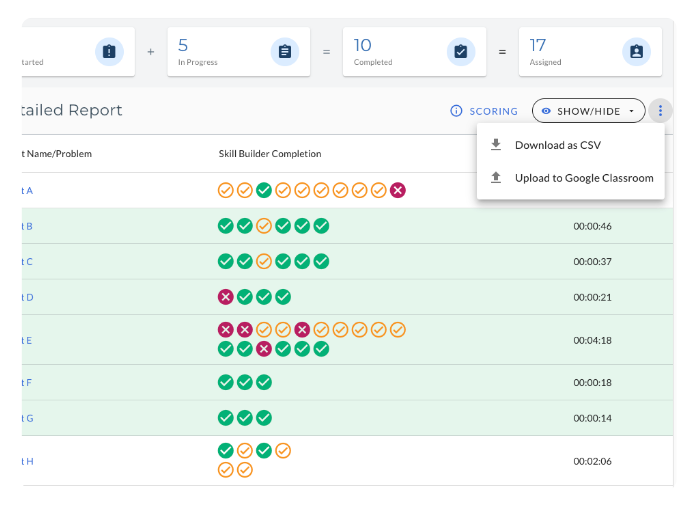This screenshot has height=508, width=698.
Task: Click the In Progress clipboard icon
Action: point(285,52)
